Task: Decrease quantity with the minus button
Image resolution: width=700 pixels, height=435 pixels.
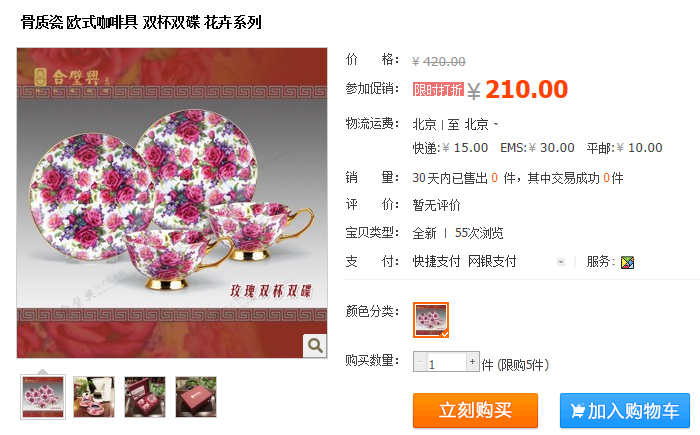Action: pos(420,362)
